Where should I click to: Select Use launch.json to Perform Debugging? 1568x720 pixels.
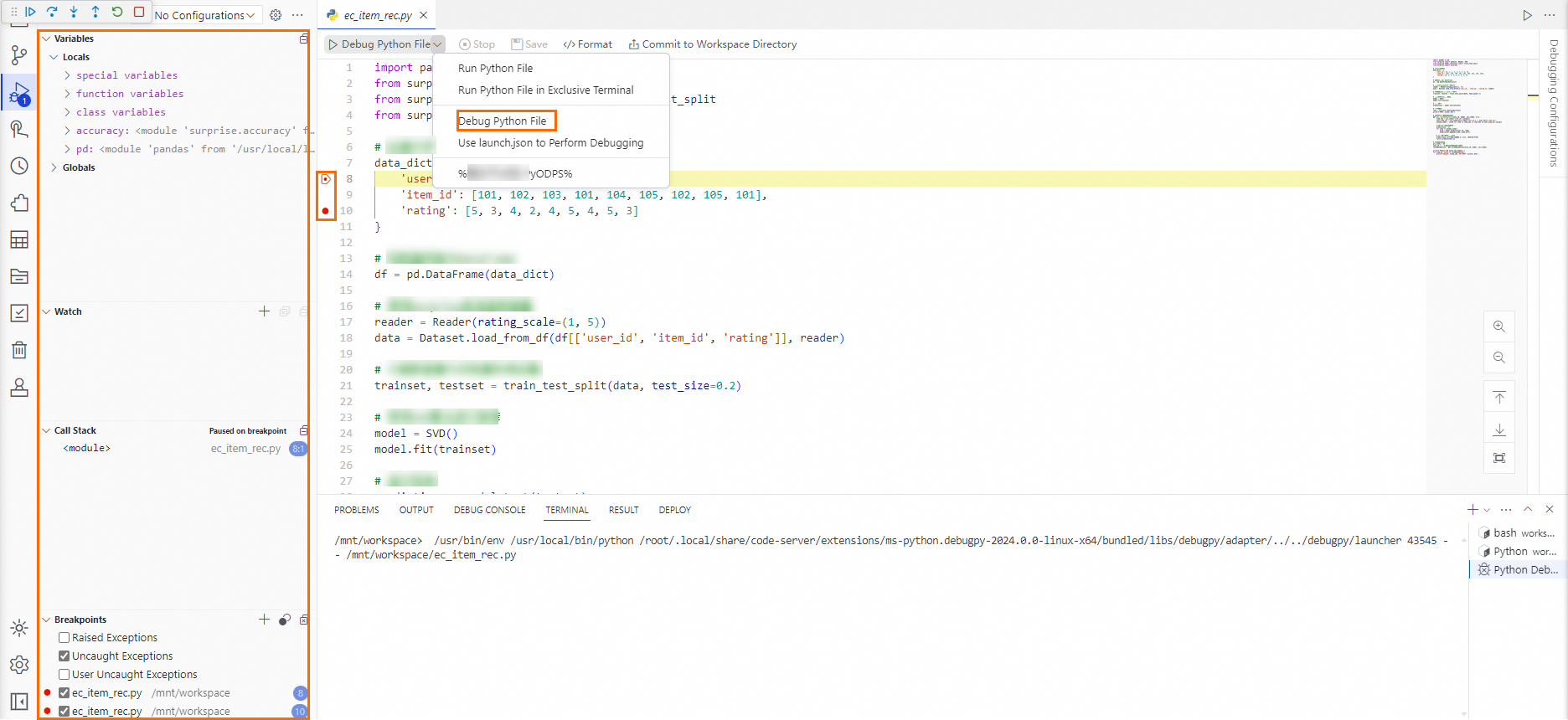coord(550,143)
